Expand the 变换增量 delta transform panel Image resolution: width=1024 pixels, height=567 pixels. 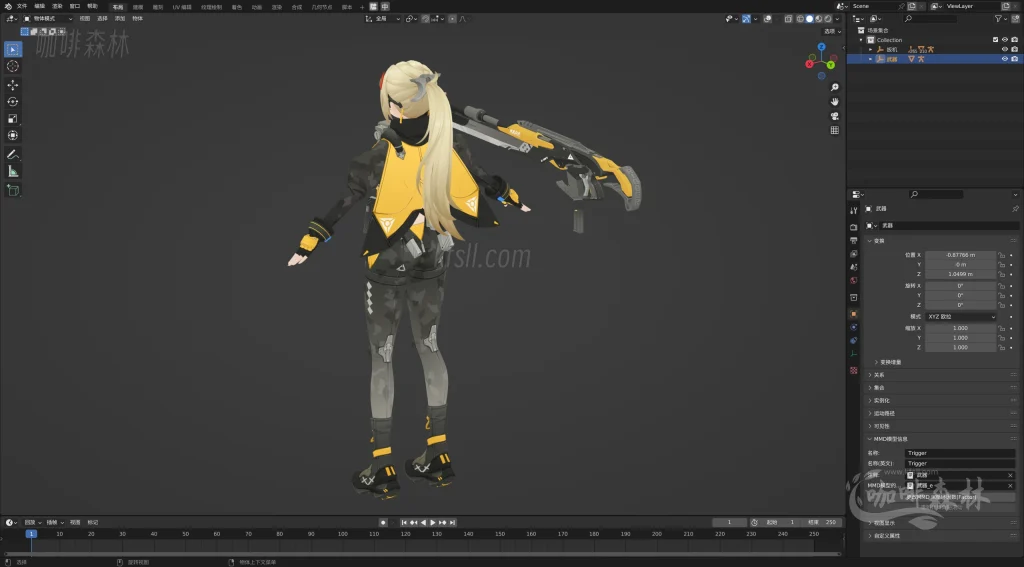(x=888, y=362)
